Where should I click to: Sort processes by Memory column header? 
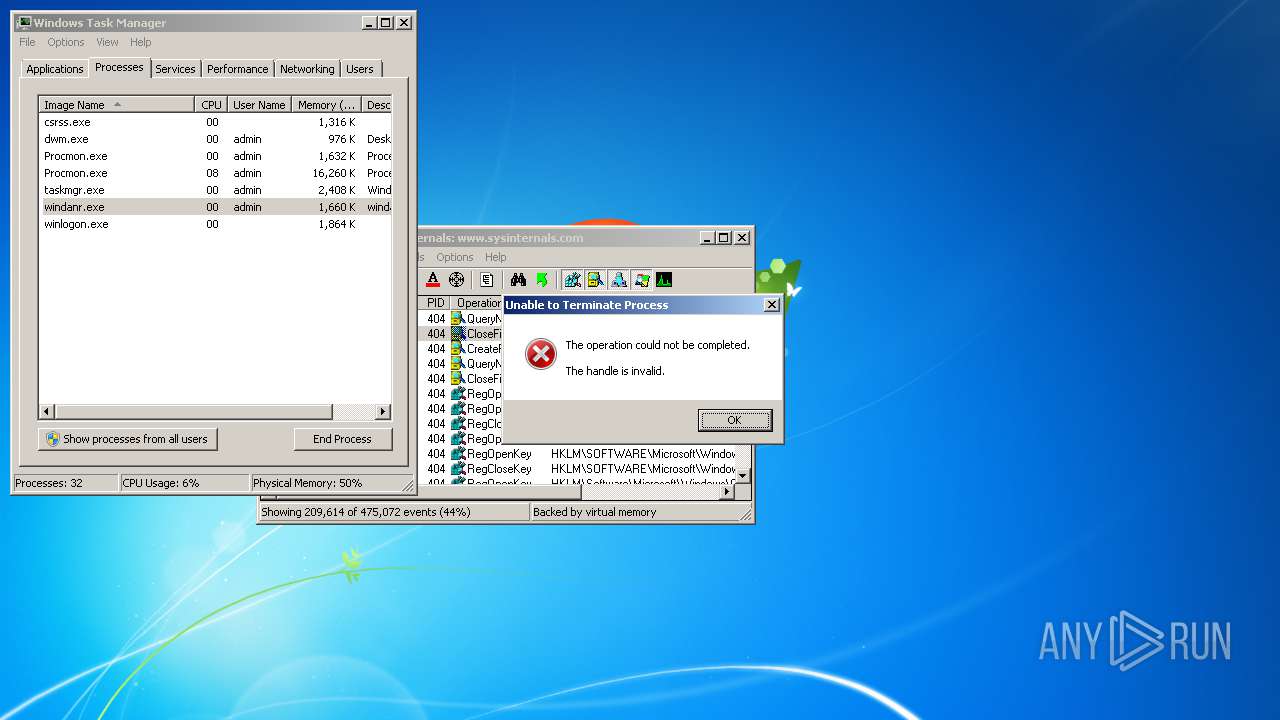click(x=327, y=105)
